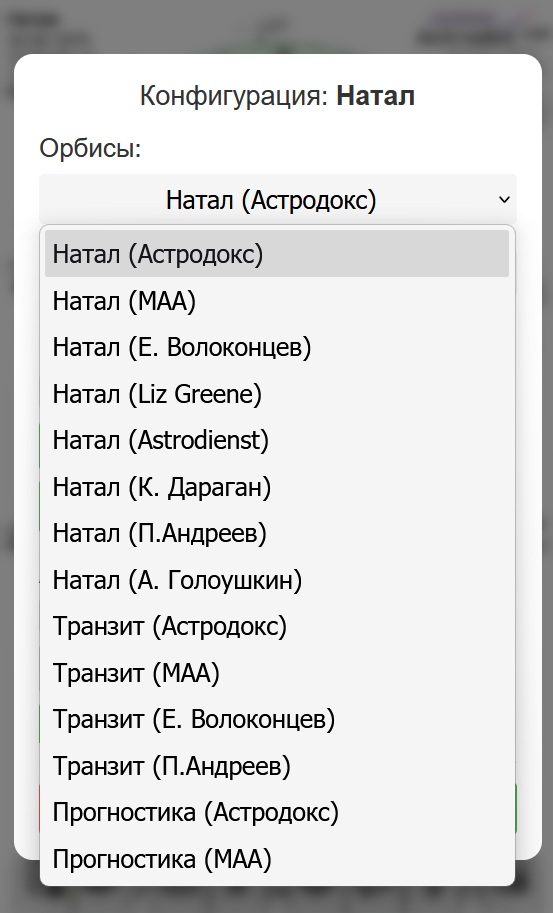Click the Орбисы label text
553x913 pixels.
tap(90, 148)
